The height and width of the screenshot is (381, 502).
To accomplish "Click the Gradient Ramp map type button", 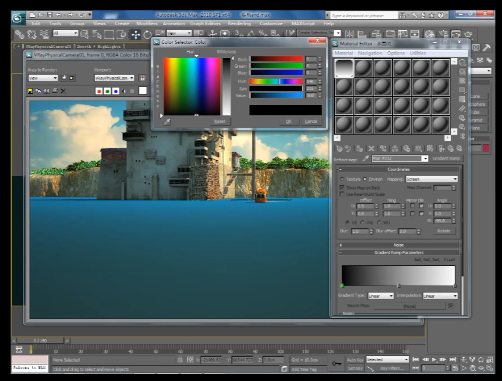I will 446,159.
